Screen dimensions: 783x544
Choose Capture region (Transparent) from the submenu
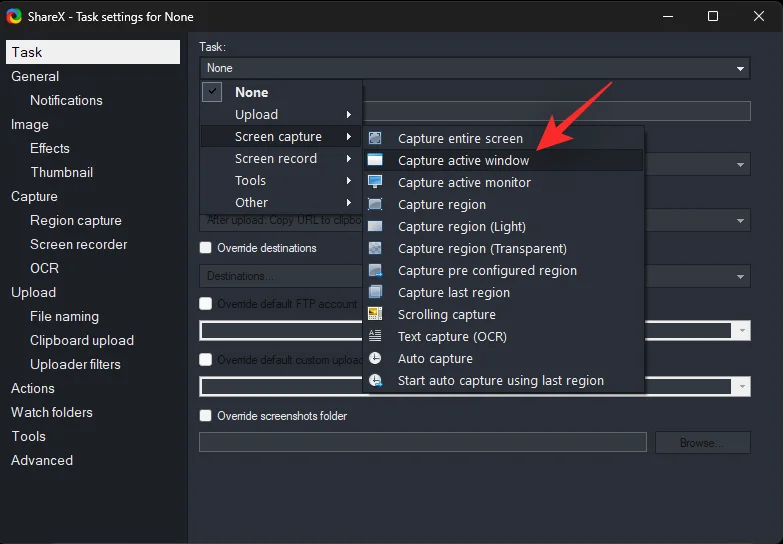click(x=482, y=249)
